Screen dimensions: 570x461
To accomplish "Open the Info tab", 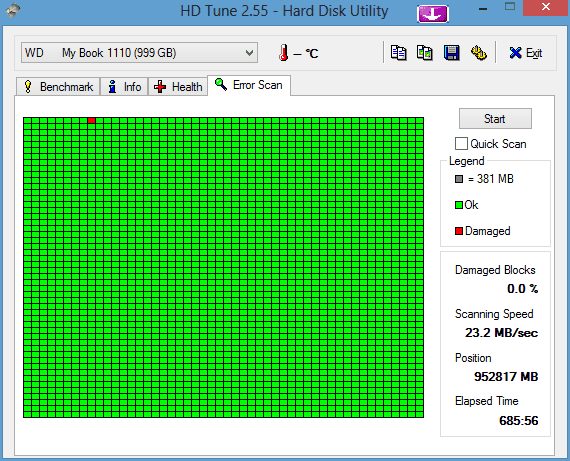I will pyautogui.click(x=124, y=87).
